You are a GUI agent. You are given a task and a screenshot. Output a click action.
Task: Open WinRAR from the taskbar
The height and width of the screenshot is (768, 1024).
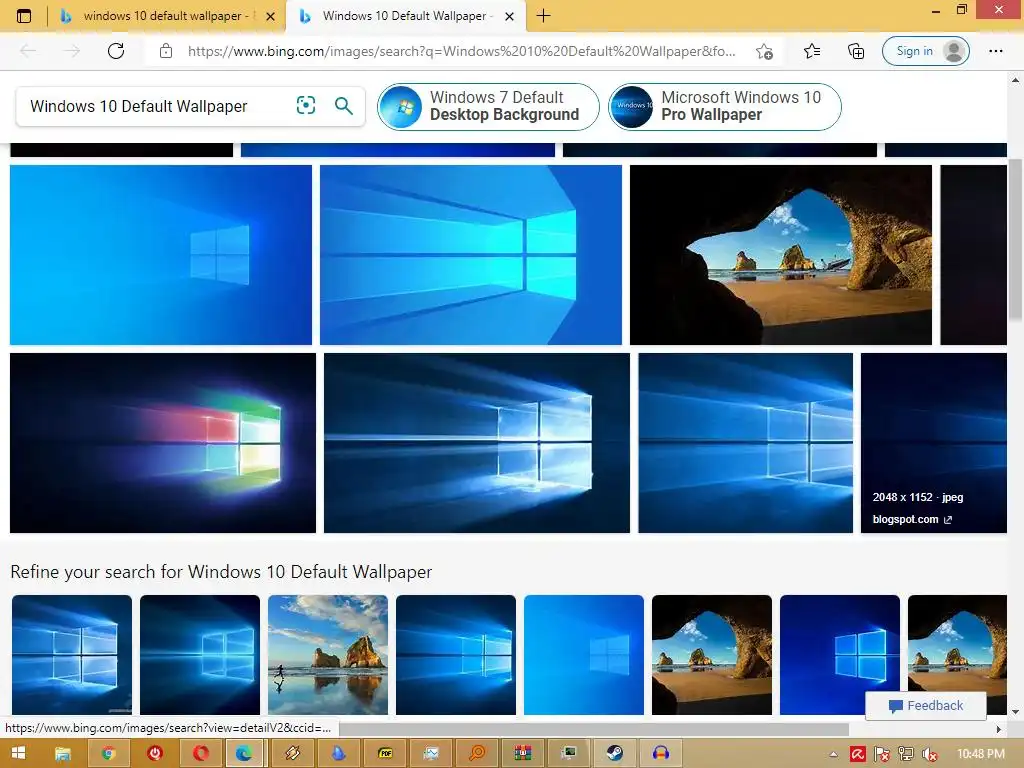click(x=522, y=753)
